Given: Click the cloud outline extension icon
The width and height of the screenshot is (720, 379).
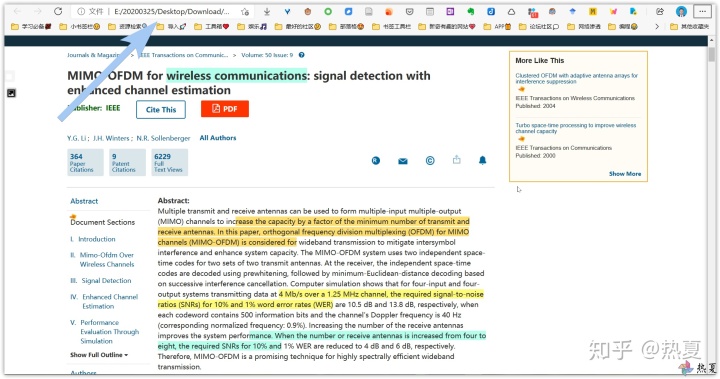Looking at the screenshot, I should [x=511, y=11].
